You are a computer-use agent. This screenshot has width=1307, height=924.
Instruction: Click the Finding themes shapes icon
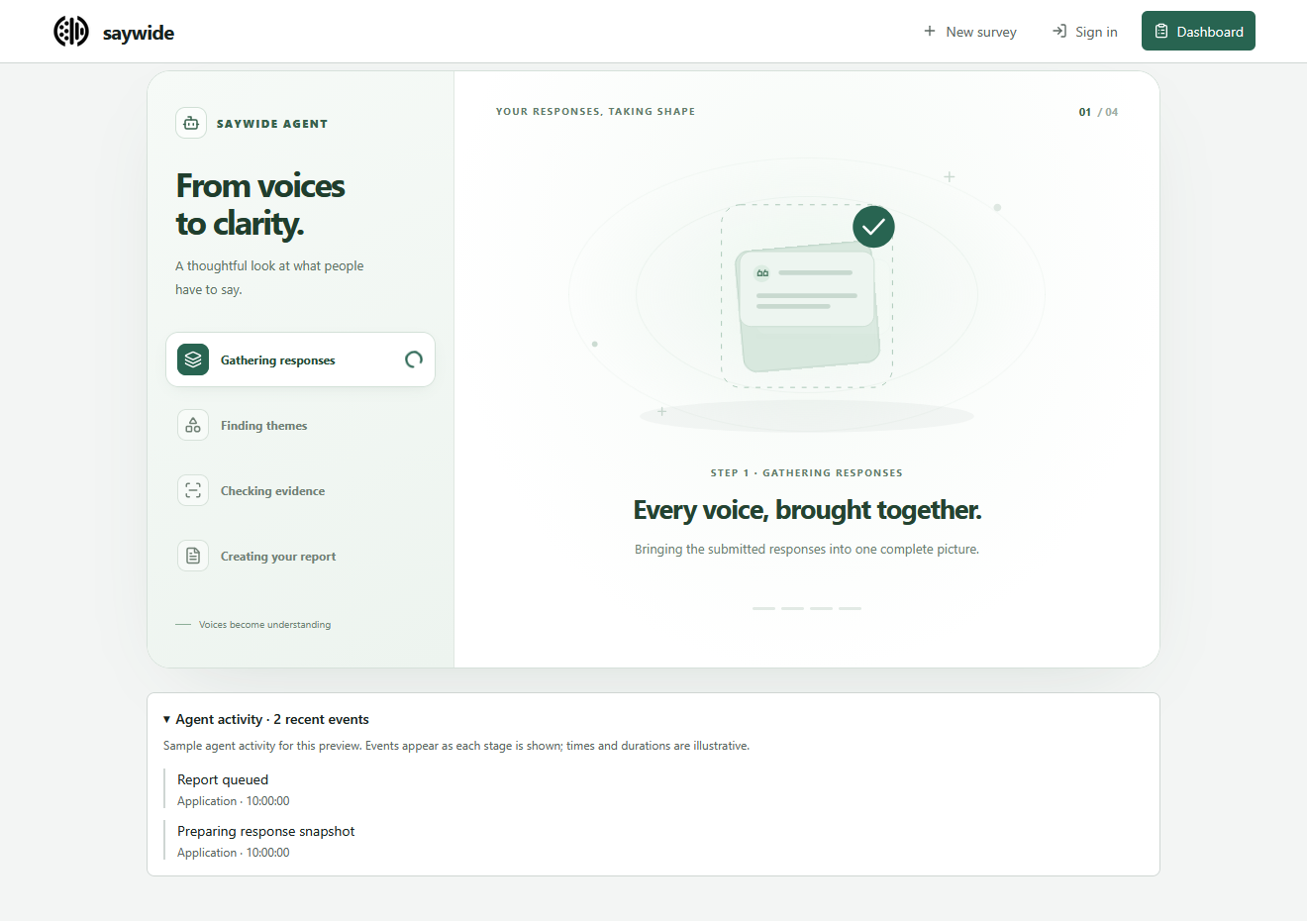coord(193,425)
